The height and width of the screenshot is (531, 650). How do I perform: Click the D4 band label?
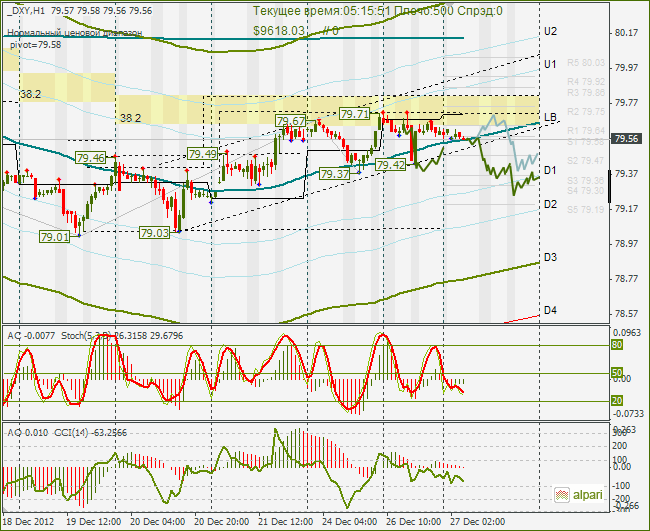pos(550,310)
